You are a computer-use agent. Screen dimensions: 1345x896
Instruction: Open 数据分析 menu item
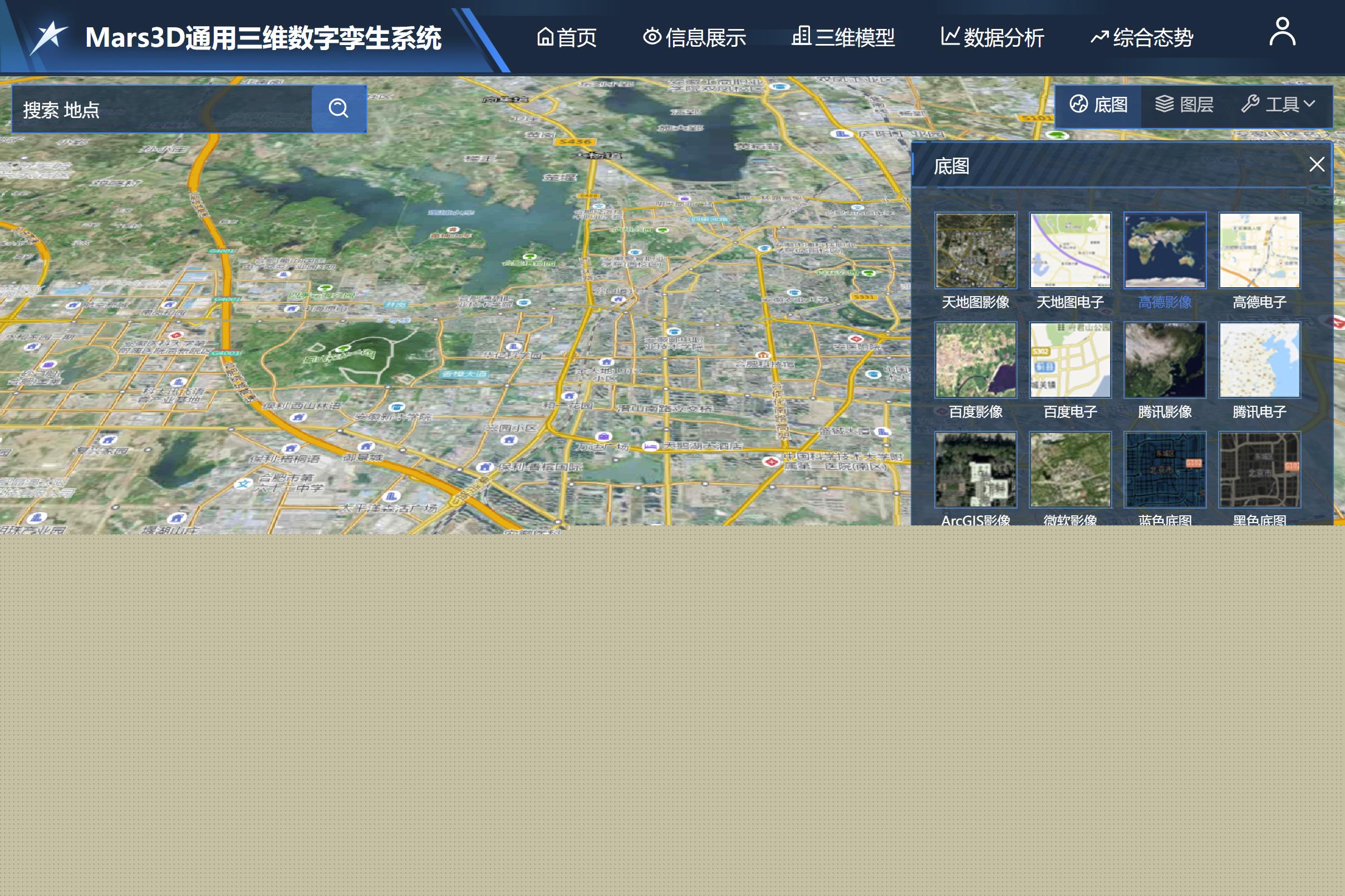click(x=992, y=38)
